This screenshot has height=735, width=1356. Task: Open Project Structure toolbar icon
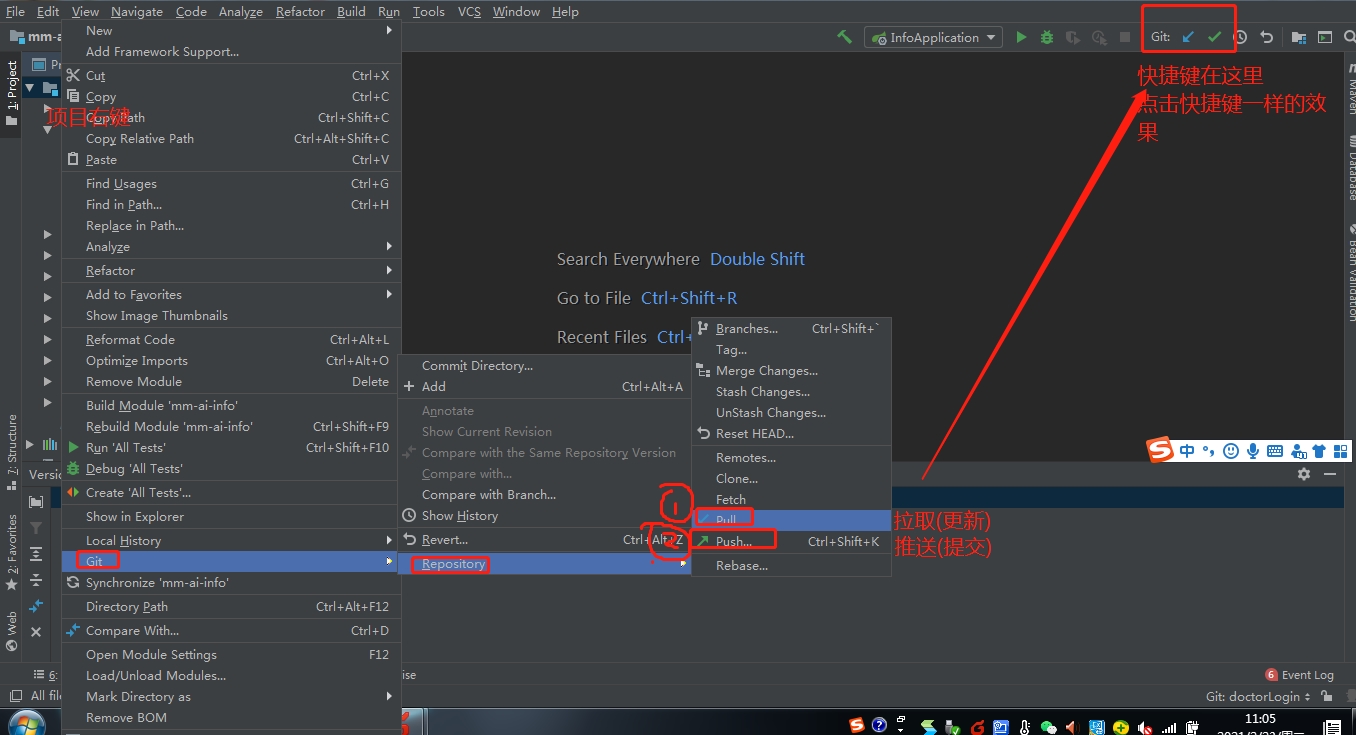pos(1298,37)
